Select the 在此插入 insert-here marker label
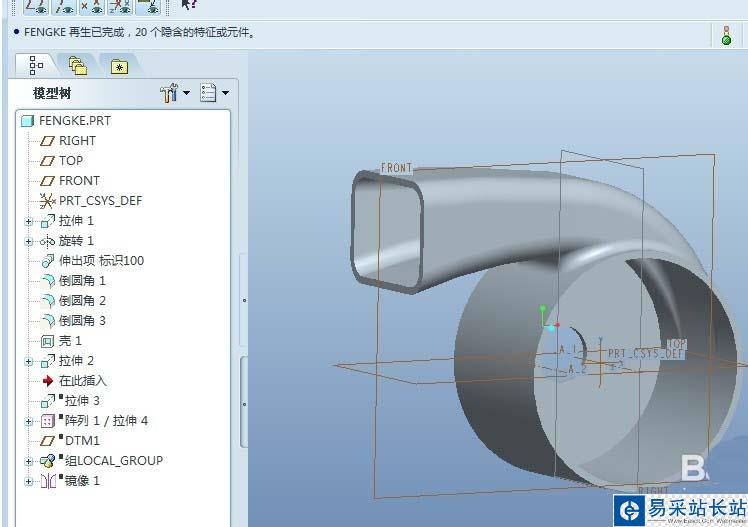Image resolution: width=748 pixels, height=527 pixels. (83, 381)
